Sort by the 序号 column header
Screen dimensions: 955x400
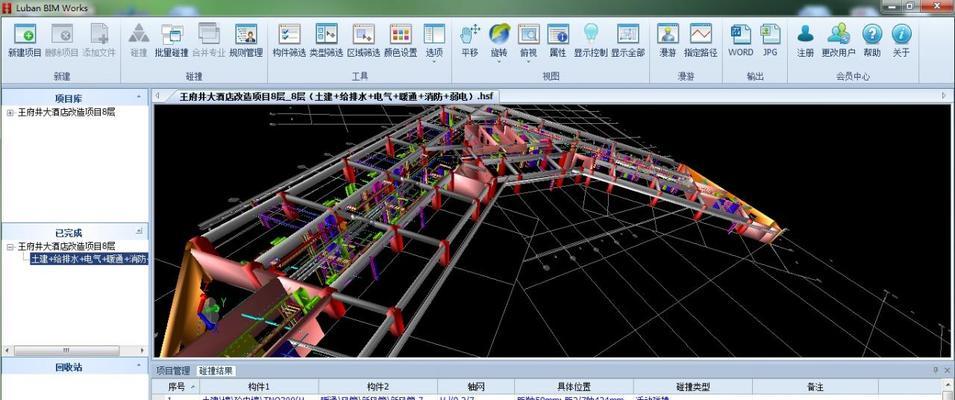pos(175,387)
